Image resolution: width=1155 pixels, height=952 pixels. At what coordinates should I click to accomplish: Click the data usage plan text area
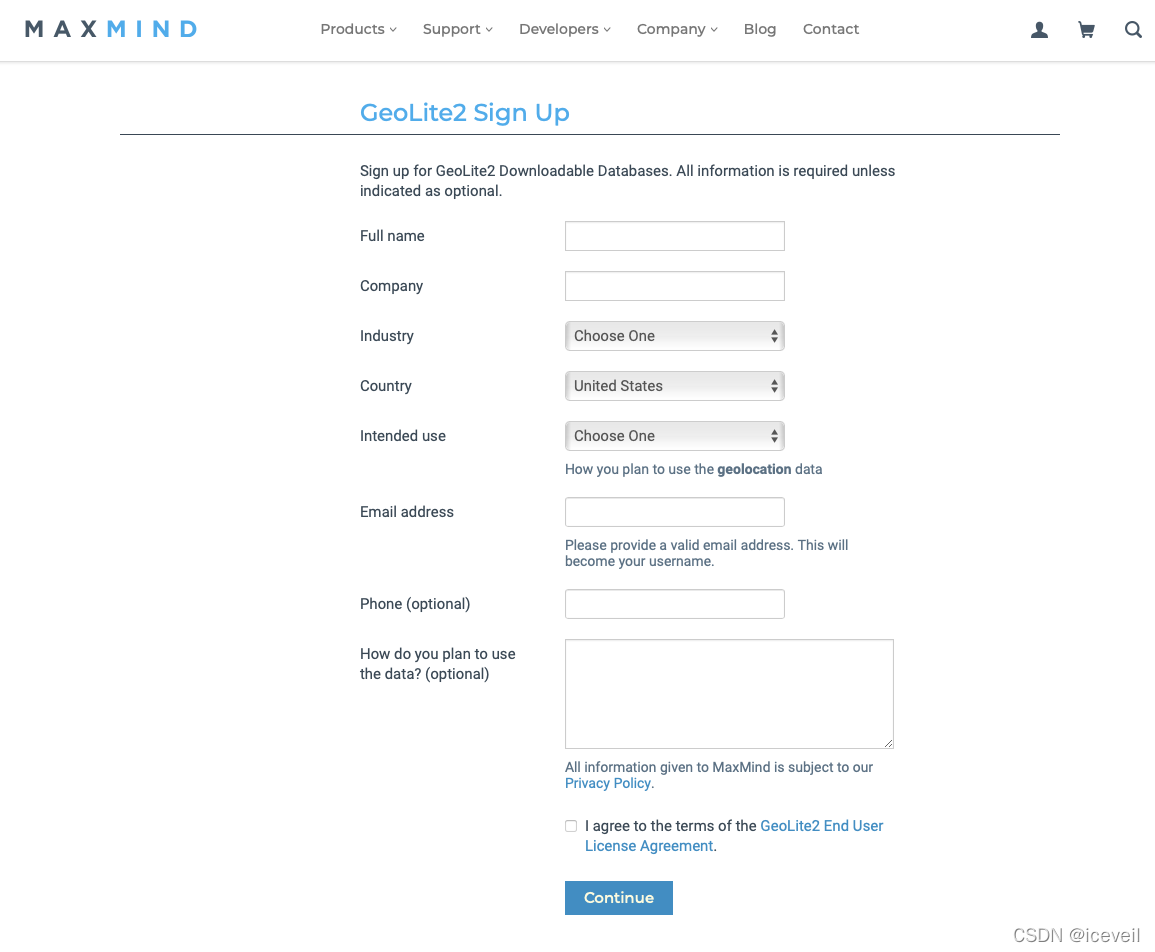pyautogui.click(x=728, y=693)
